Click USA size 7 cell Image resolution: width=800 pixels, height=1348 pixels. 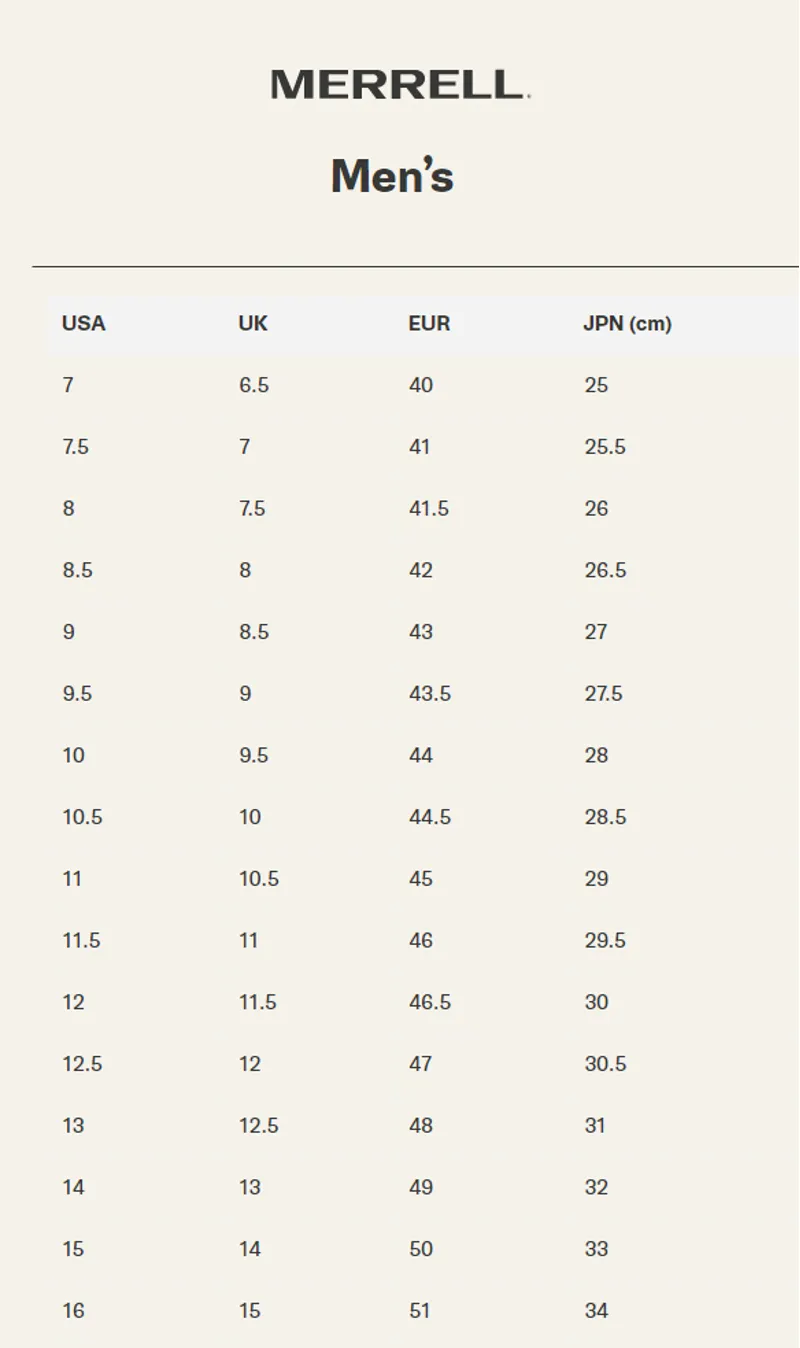(x=68, y=385)
